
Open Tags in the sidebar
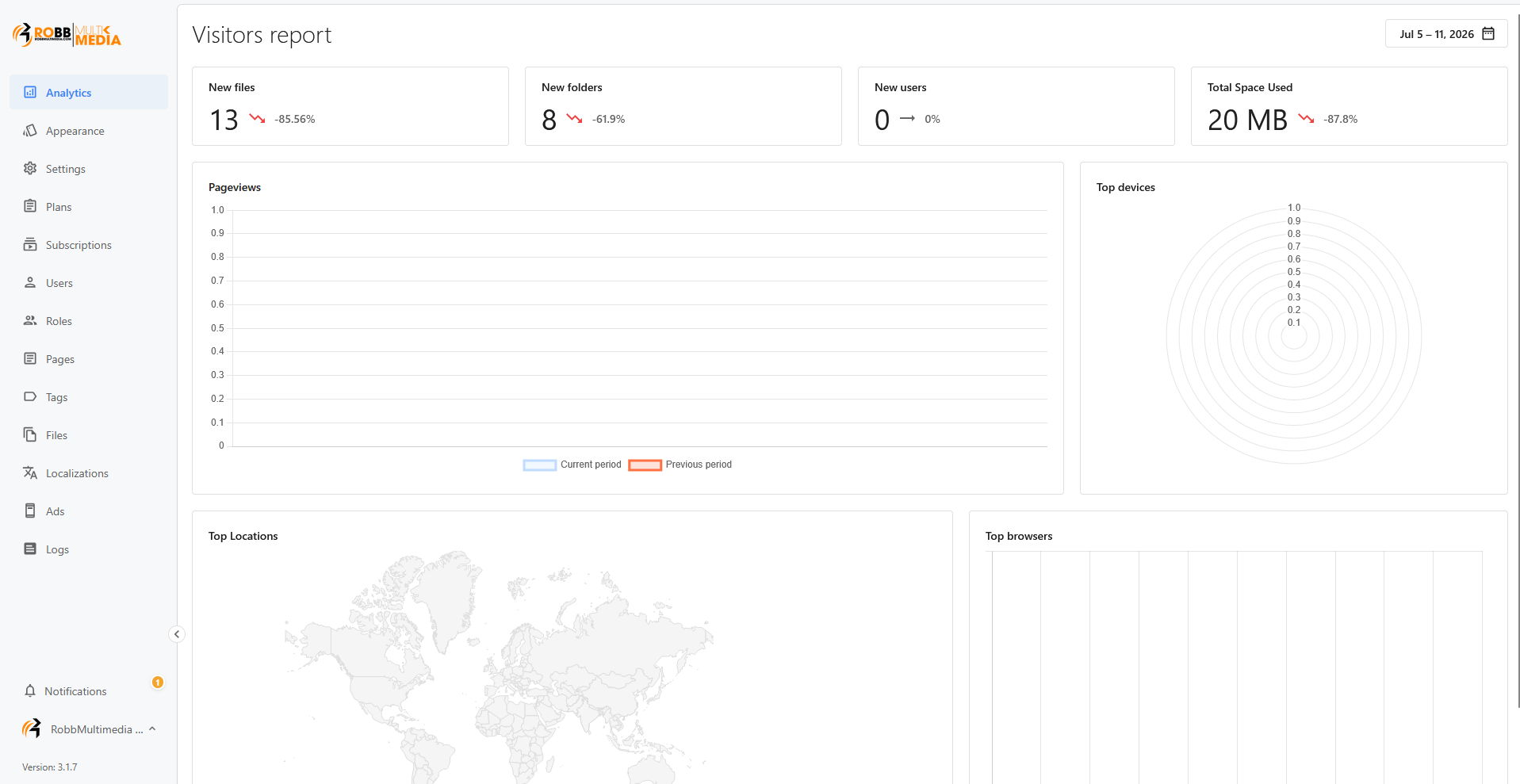point(89,396)
